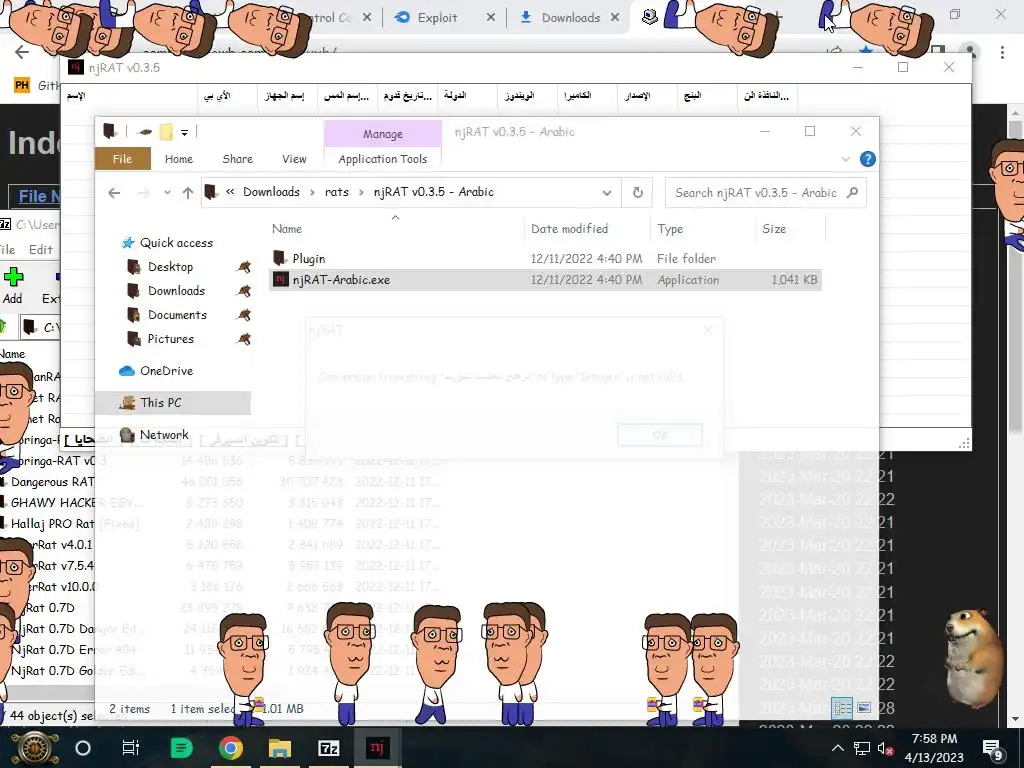Open recent locations dropdown arrow
The width and height of the screenshot is (1024, 768).
(167, 193)
